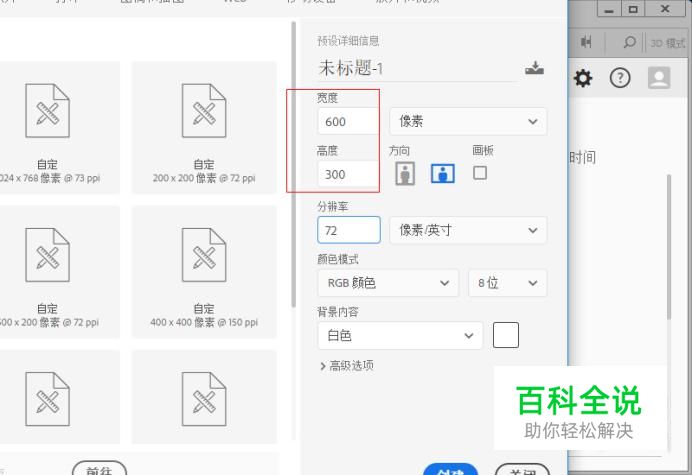
Task: Click the 宽度 width field showing 600
Action: click(348, 121)
